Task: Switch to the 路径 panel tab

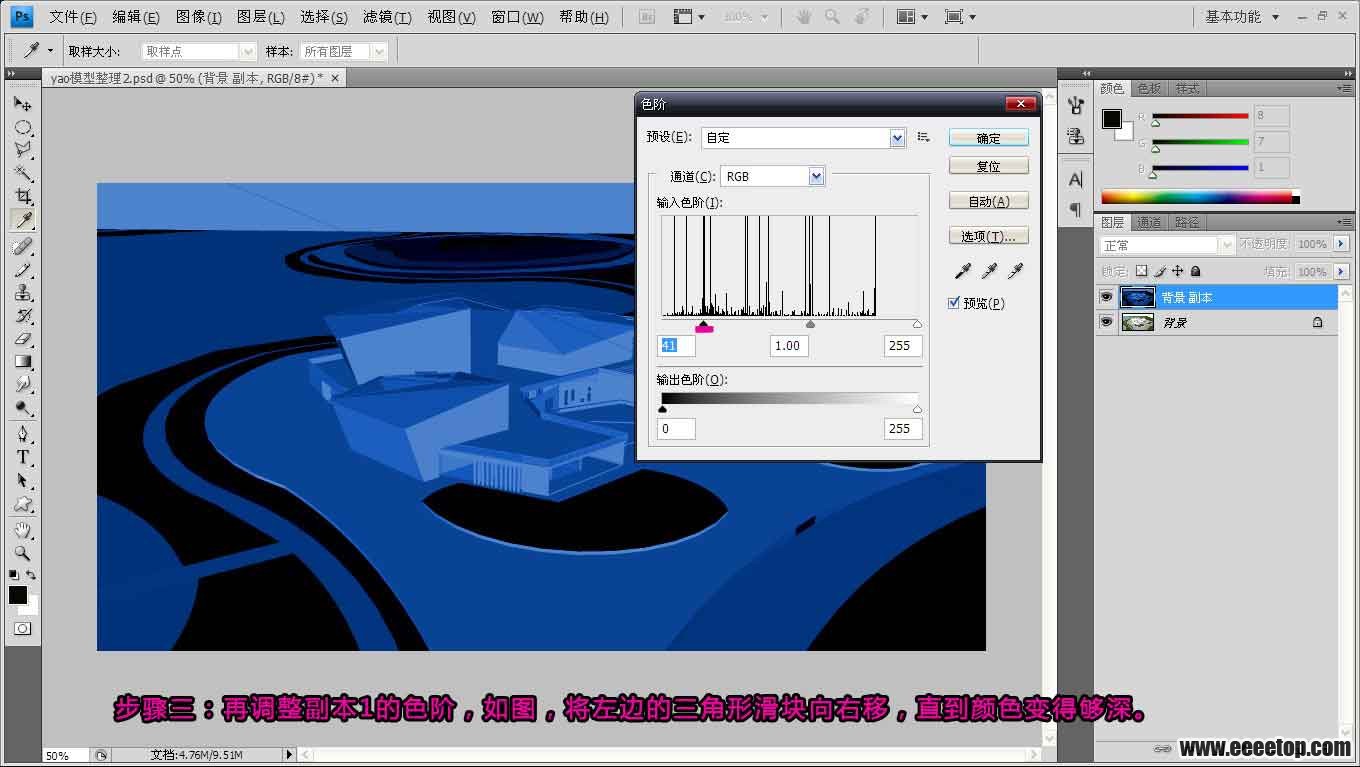Action: (x=1187, y=222)
